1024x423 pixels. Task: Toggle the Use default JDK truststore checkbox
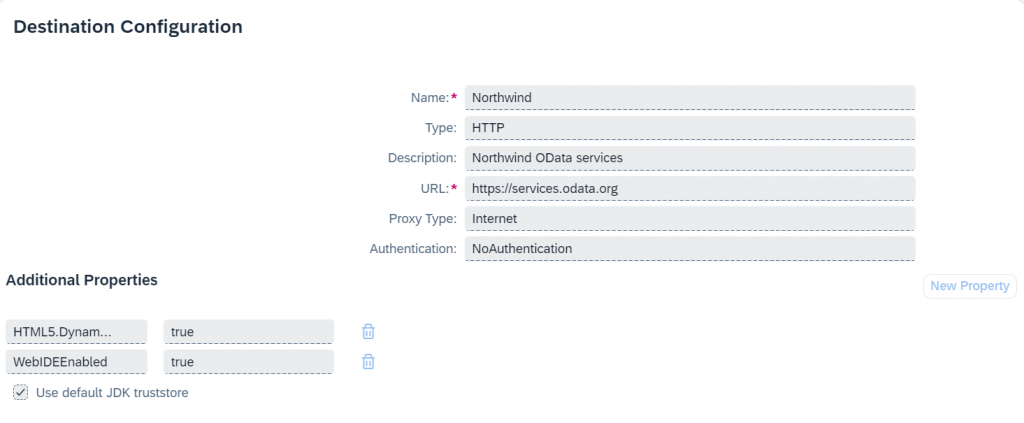[x=21, y=392]
